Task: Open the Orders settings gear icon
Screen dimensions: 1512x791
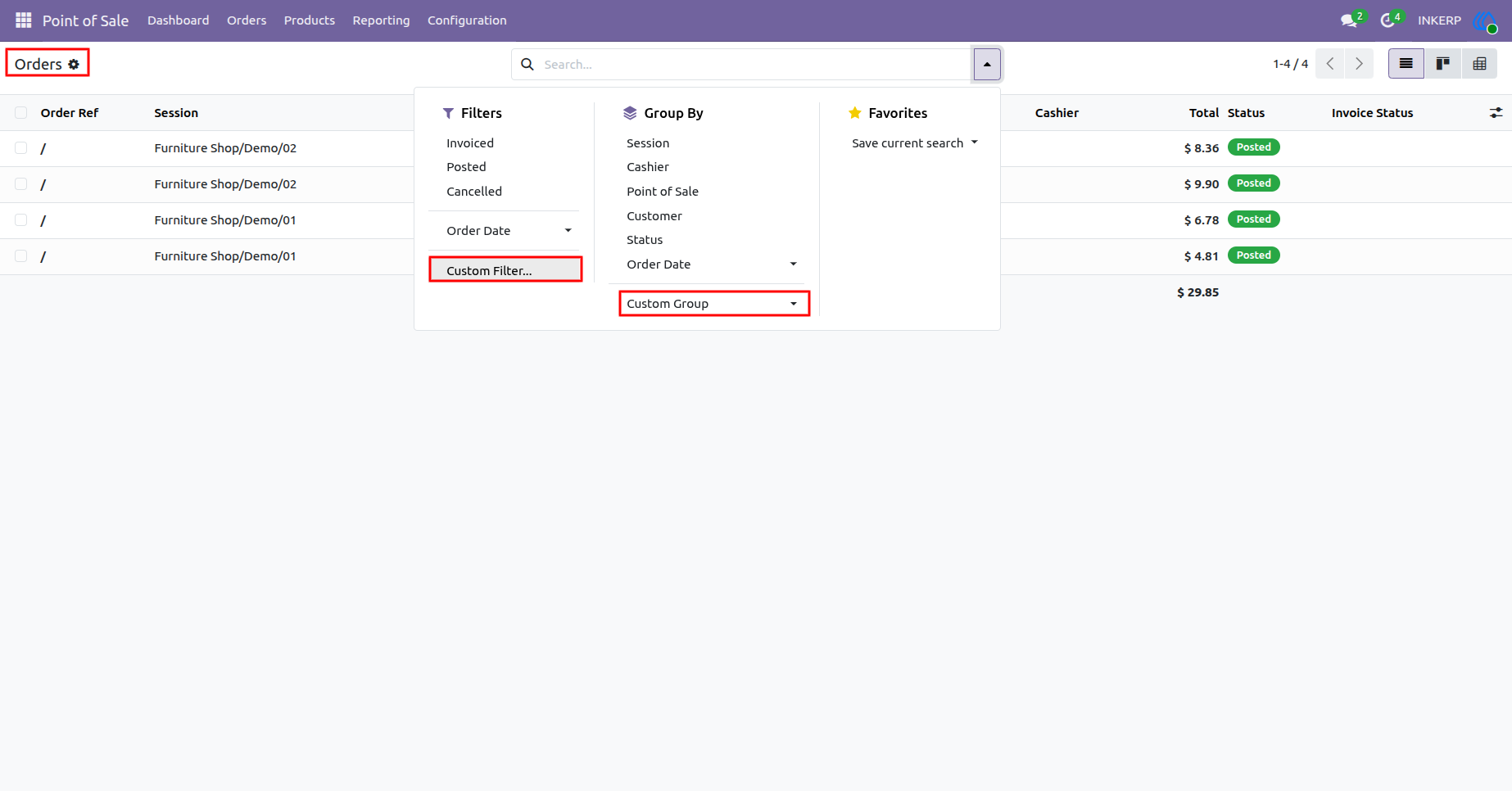Action: 74,64
